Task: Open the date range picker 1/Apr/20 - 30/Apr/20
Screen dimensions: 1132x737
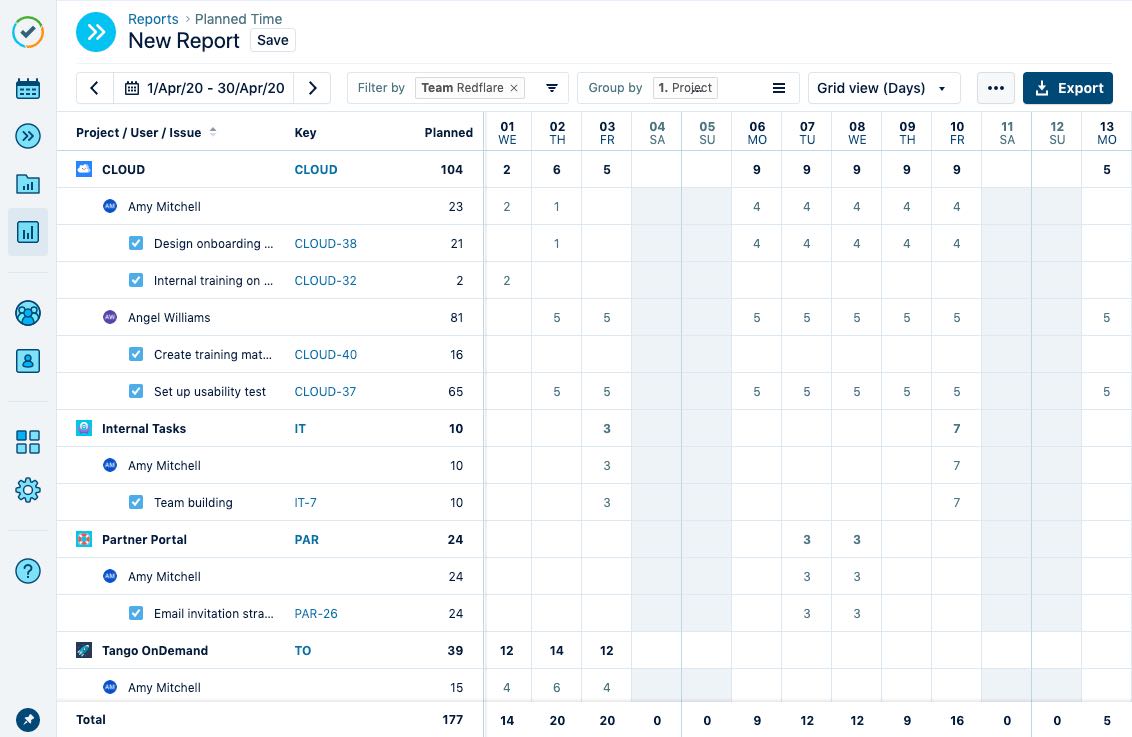Action: 204,88
